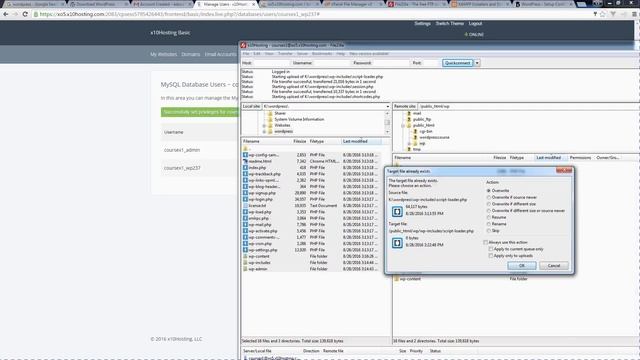Select the wordpresscourse folder in remote tree
Viewport: 640px width, 360px height.
tap(434, 138)
